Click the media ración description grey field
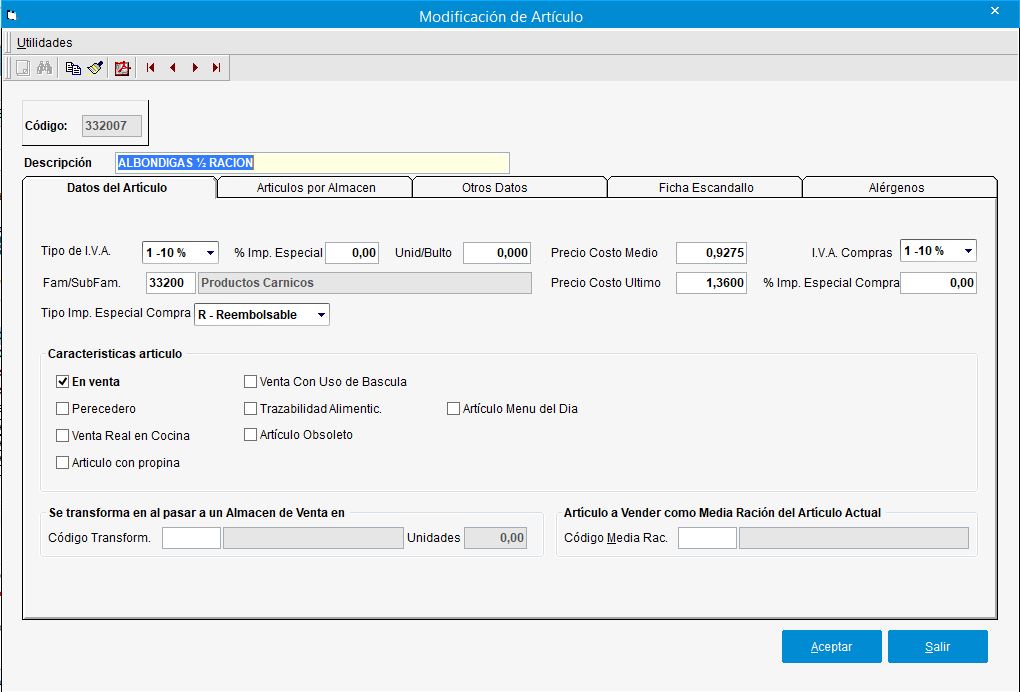The width and height of the screenshot is (1020, 692). coord(854,538)
